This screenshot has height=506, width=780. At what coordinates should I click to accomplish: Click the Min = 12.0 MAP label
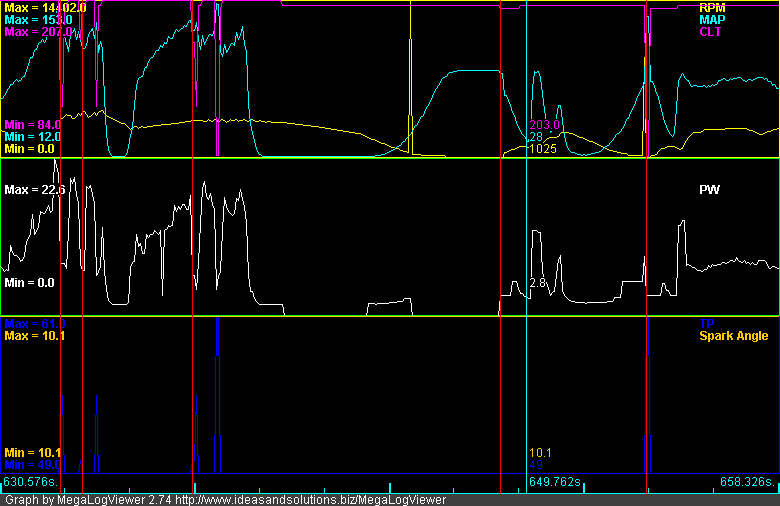coord(32,136)
